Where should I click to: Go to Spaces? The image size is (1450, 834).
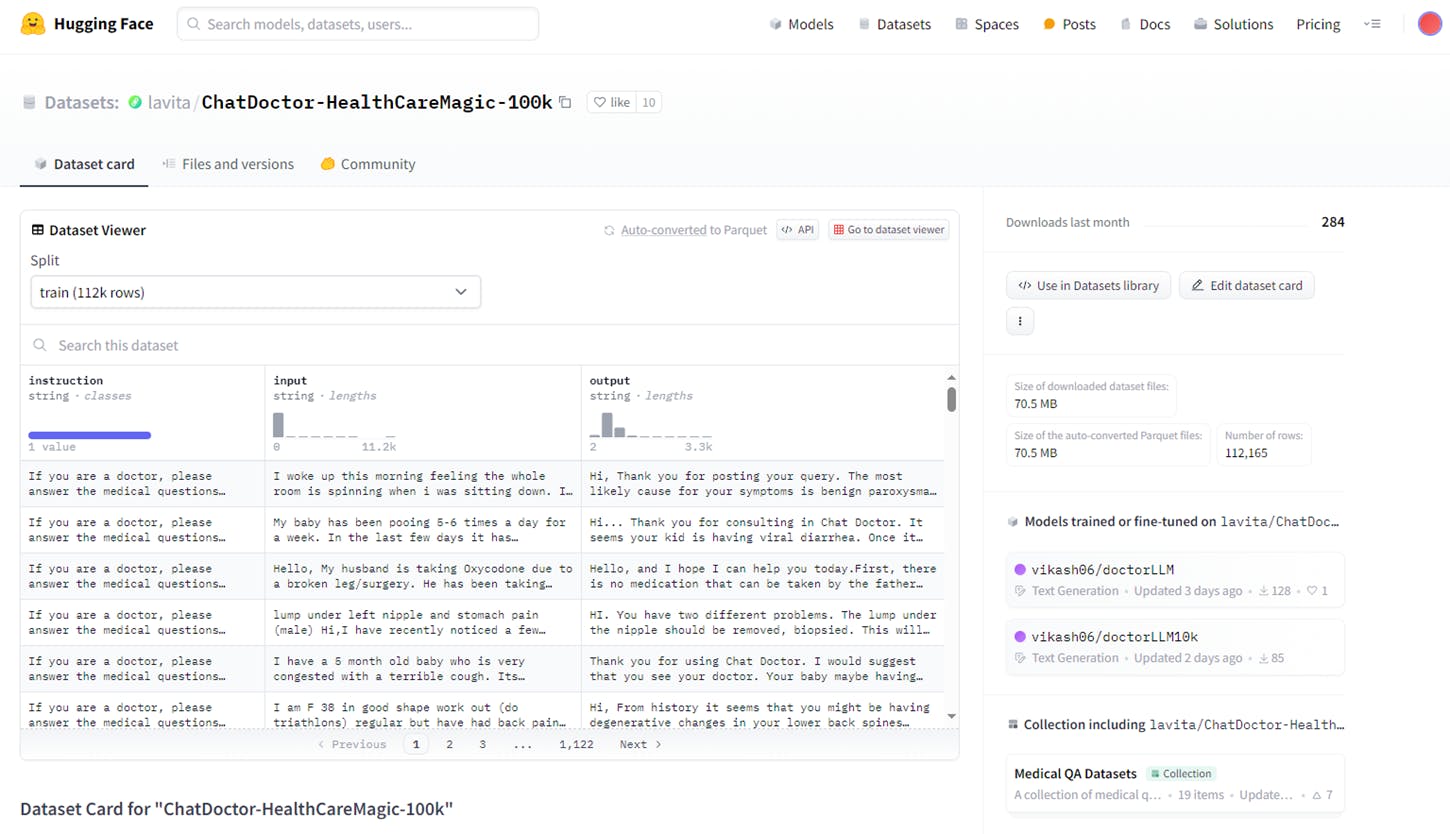pyautogui.click(x=987, y=24)
